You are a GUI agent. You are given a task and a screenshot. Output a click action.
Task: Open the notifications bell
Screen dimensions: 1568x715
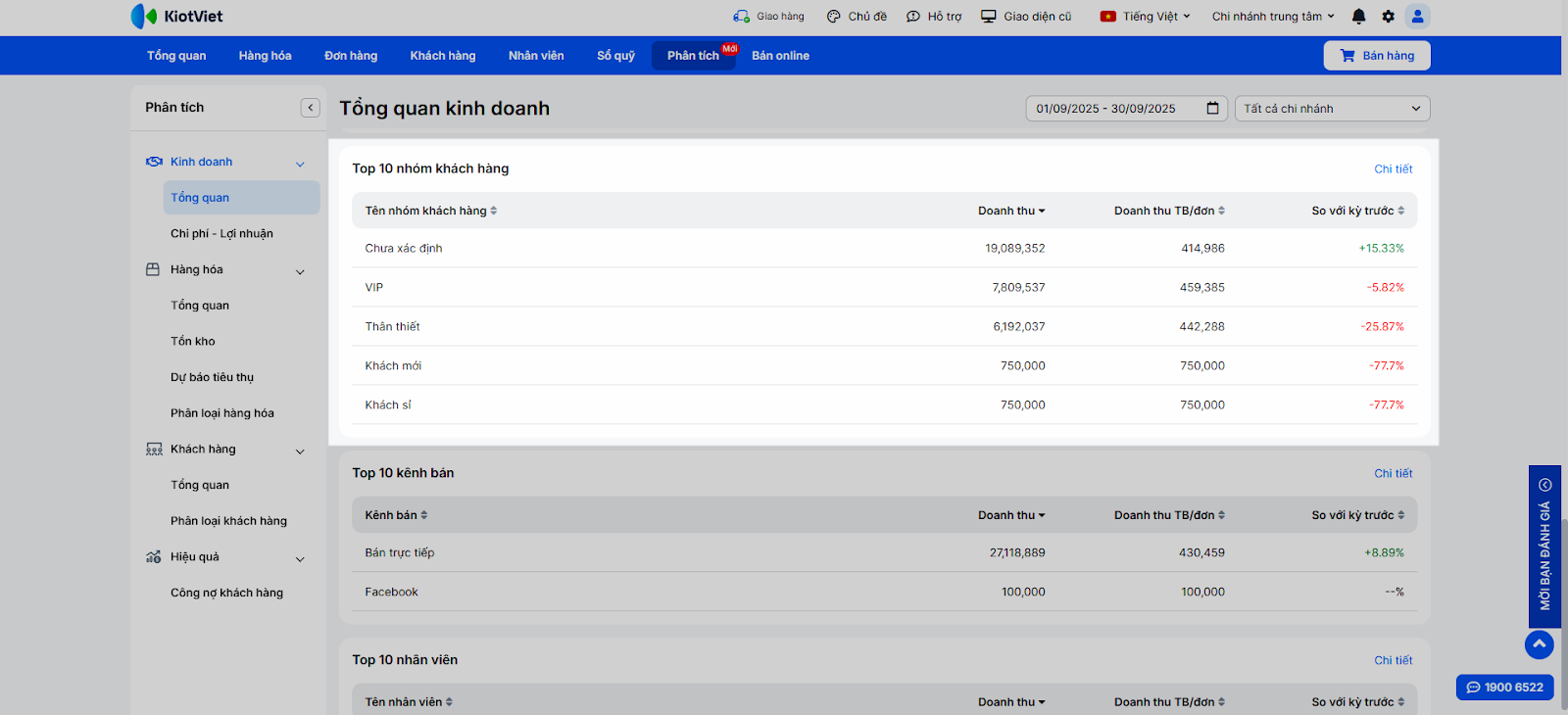[1358, 16]
